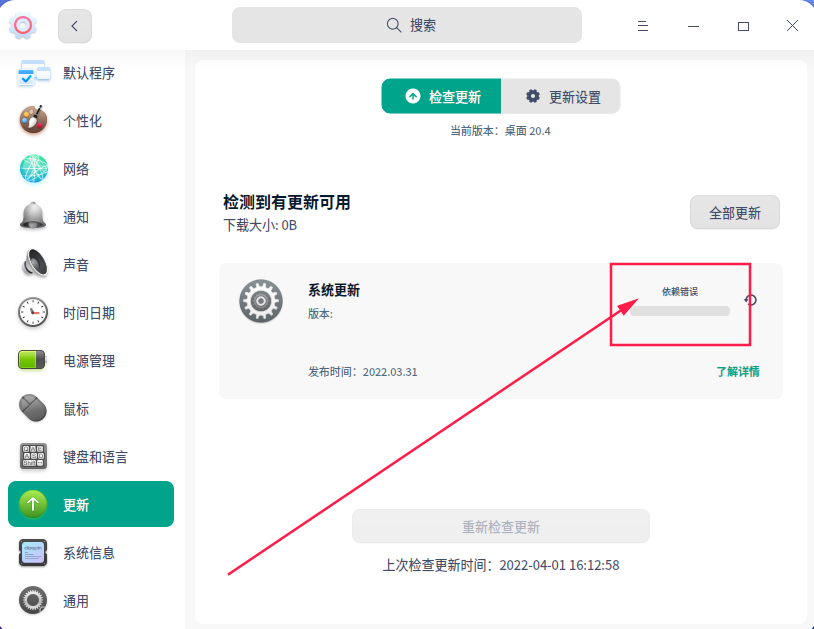This screenshot has width=814, height=629.
Task: Click the Personalization paintbrush icon
Action: 33,121
